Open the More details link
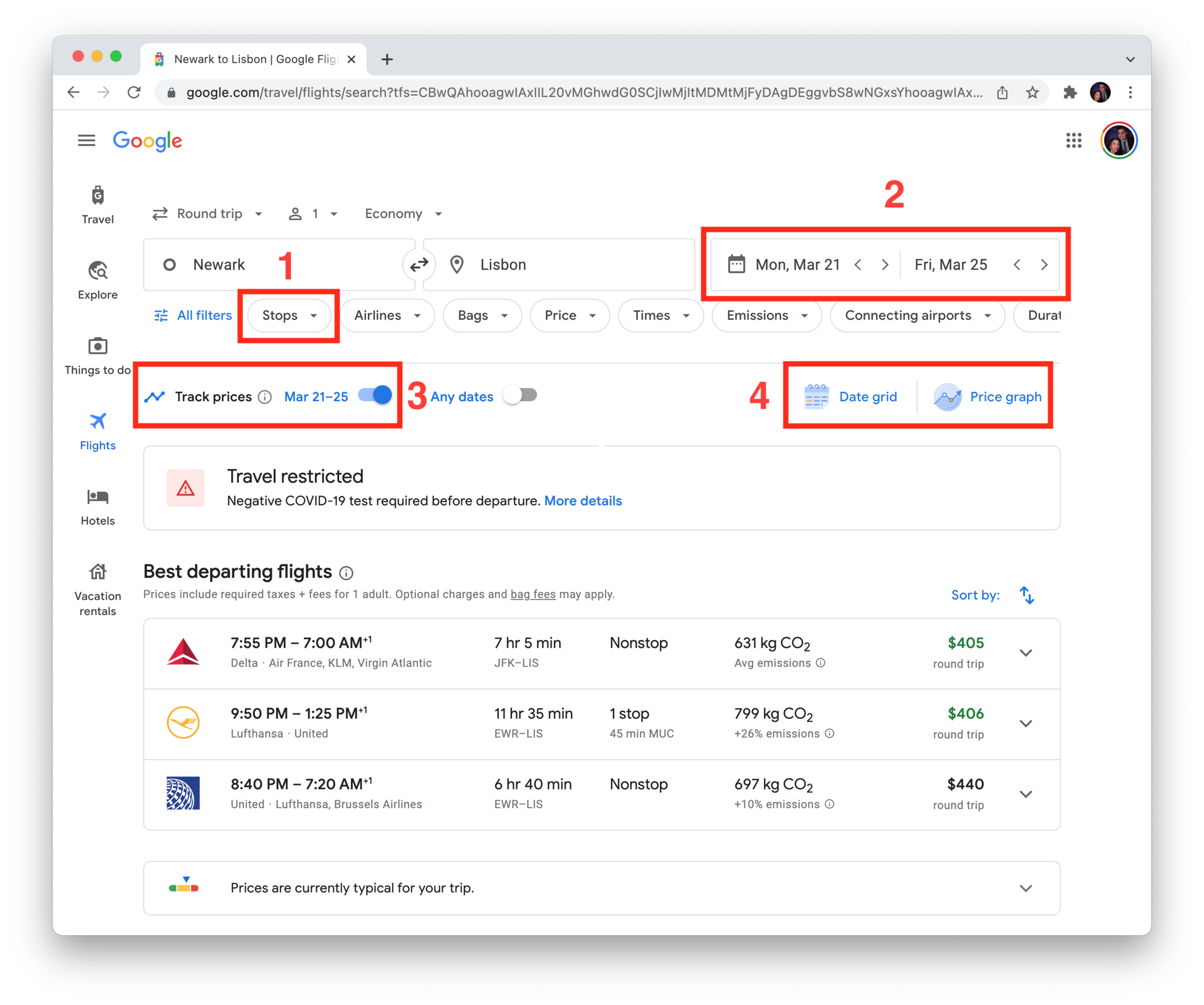 583,500
